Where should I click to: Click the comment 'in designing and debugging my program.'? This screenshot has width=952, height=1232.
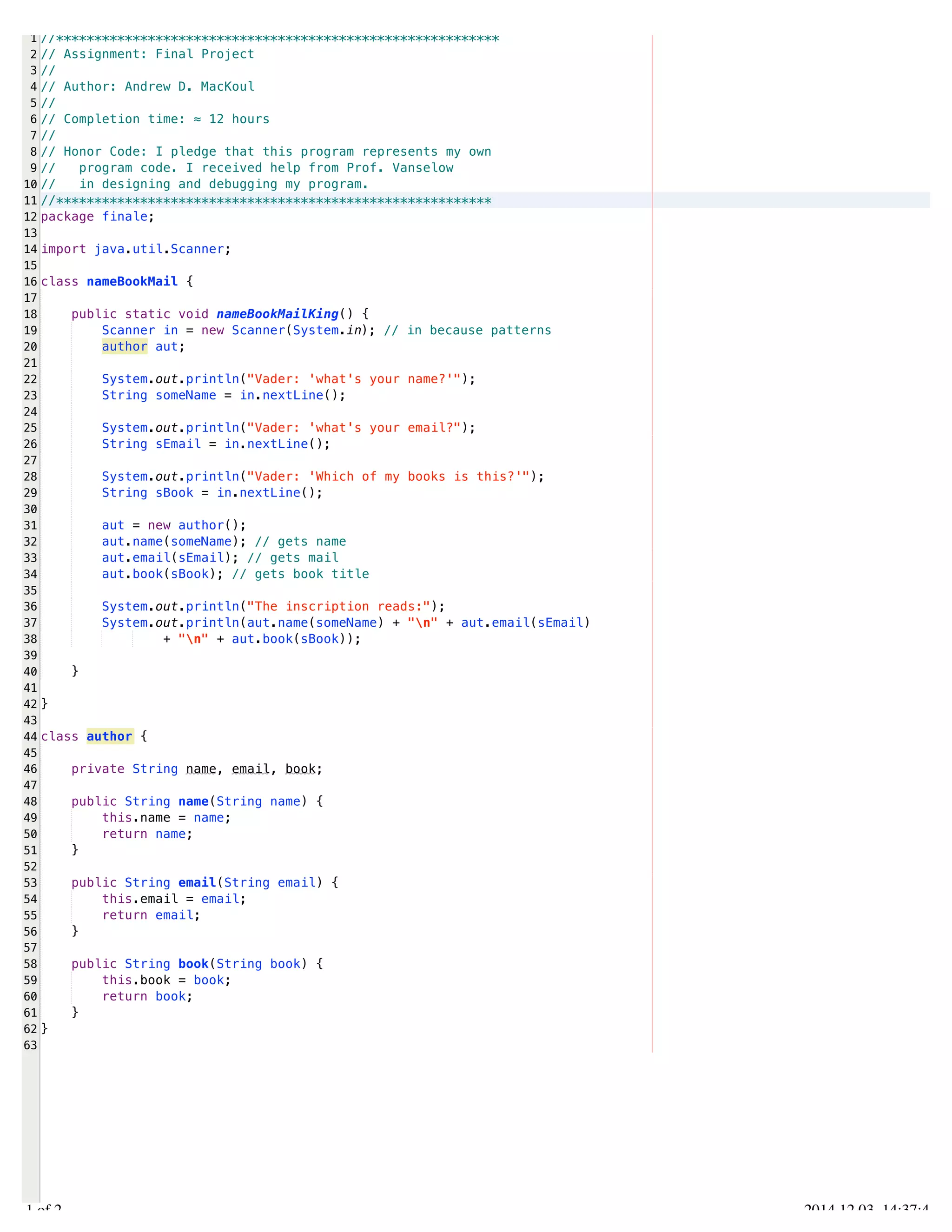pyautogui.click(x=223, y=184)
